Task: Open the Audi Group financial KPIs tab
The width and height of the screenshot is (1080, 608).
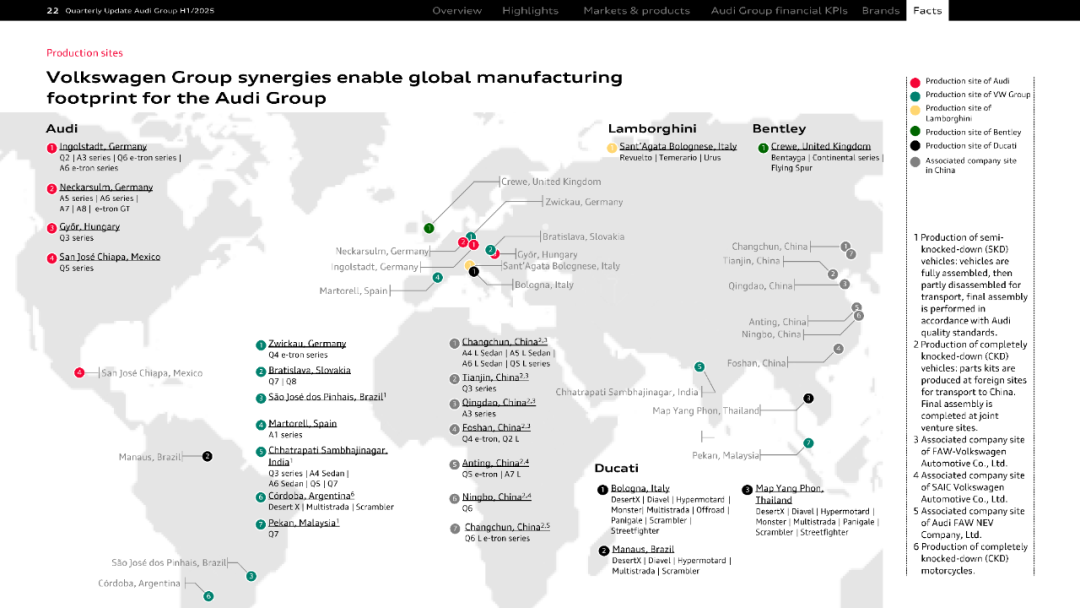Action: coord(778,11)
